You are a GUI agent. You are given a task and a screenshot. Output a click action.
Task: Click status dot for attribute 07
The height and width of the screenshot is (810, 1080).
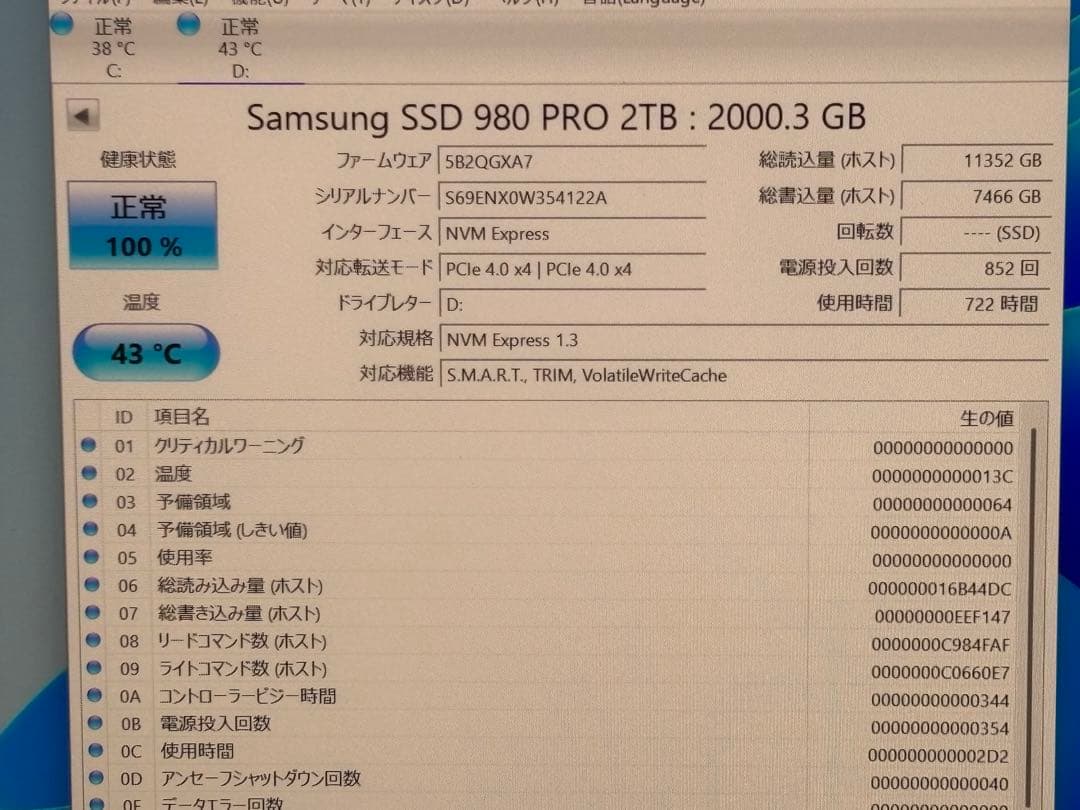(92, 612)
